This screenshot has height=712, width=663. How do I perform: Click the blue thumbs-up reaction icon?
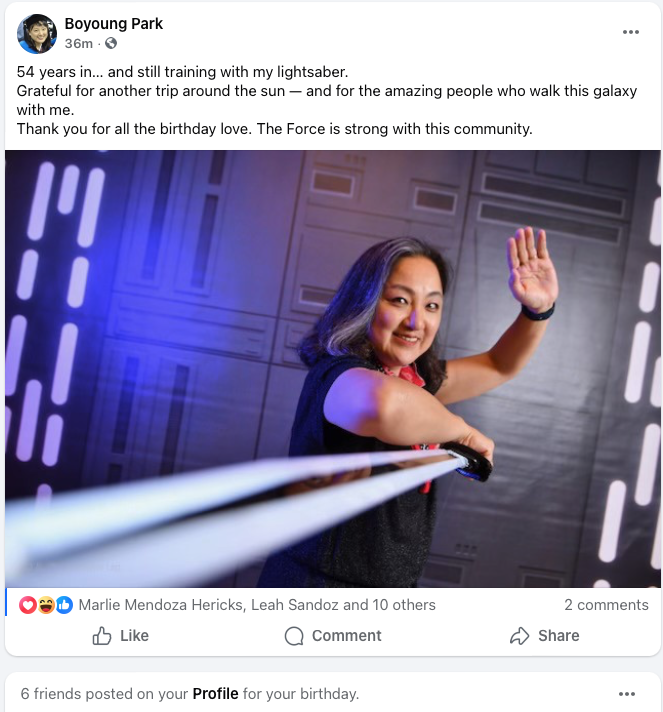click(x=64, y=605)
